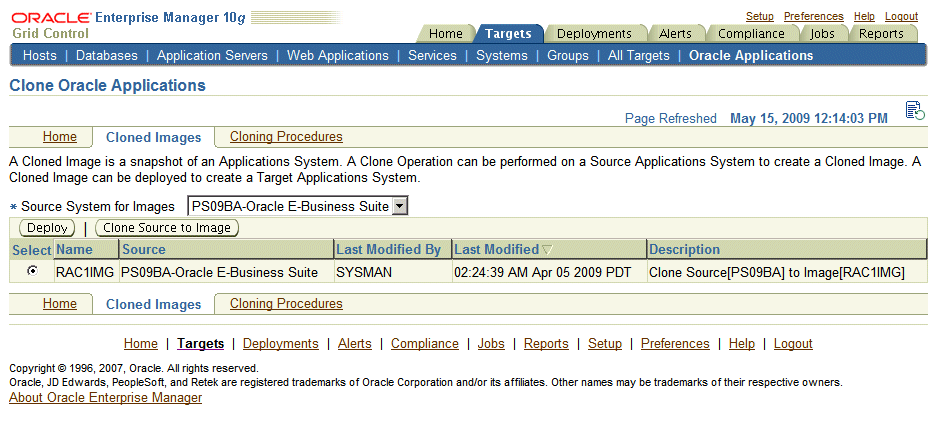Viewport: 936px width, 427px height.
Task: Click the RAC1IMG name cell
Action: [85, 273]
